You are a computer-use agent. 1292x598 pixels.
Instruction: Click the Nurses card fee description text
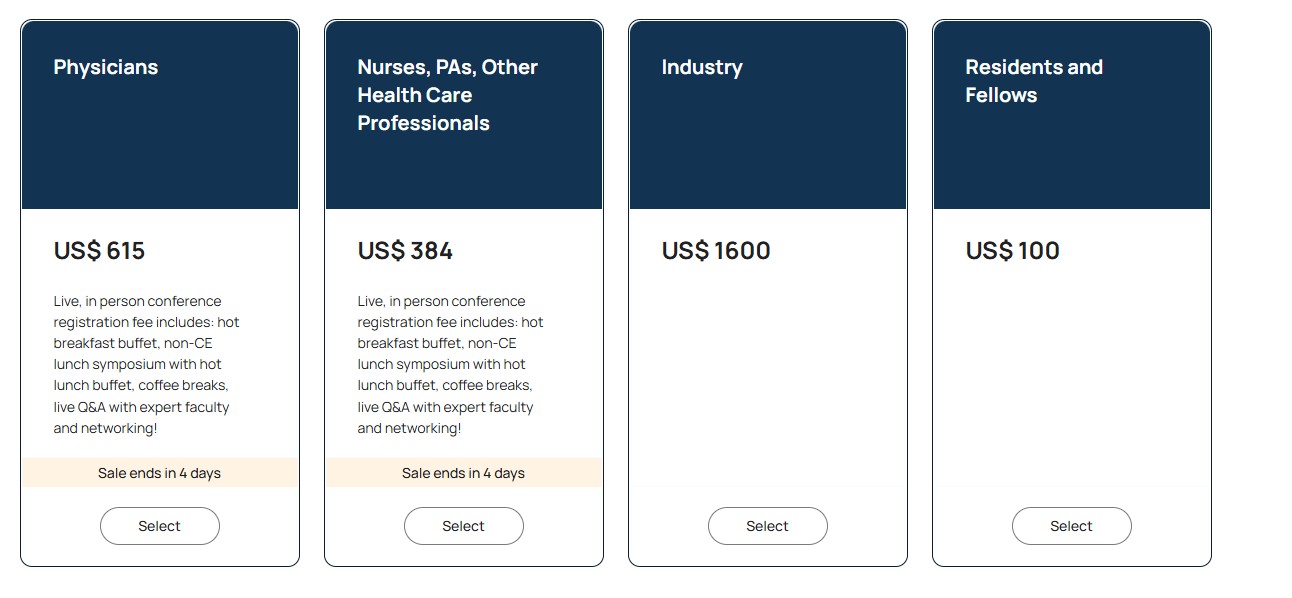click(450, 364)
